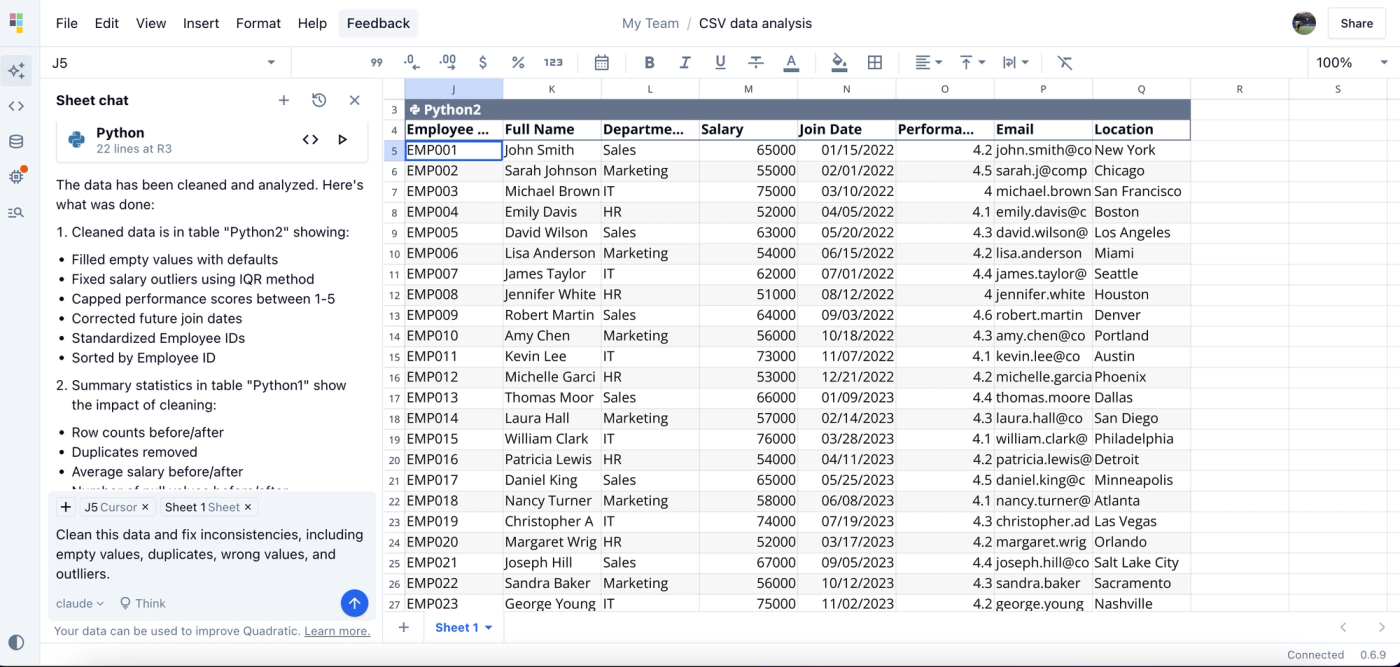Run the Python code block
The width and height of the screenshot is (1400, 667).
pos(342,140)
